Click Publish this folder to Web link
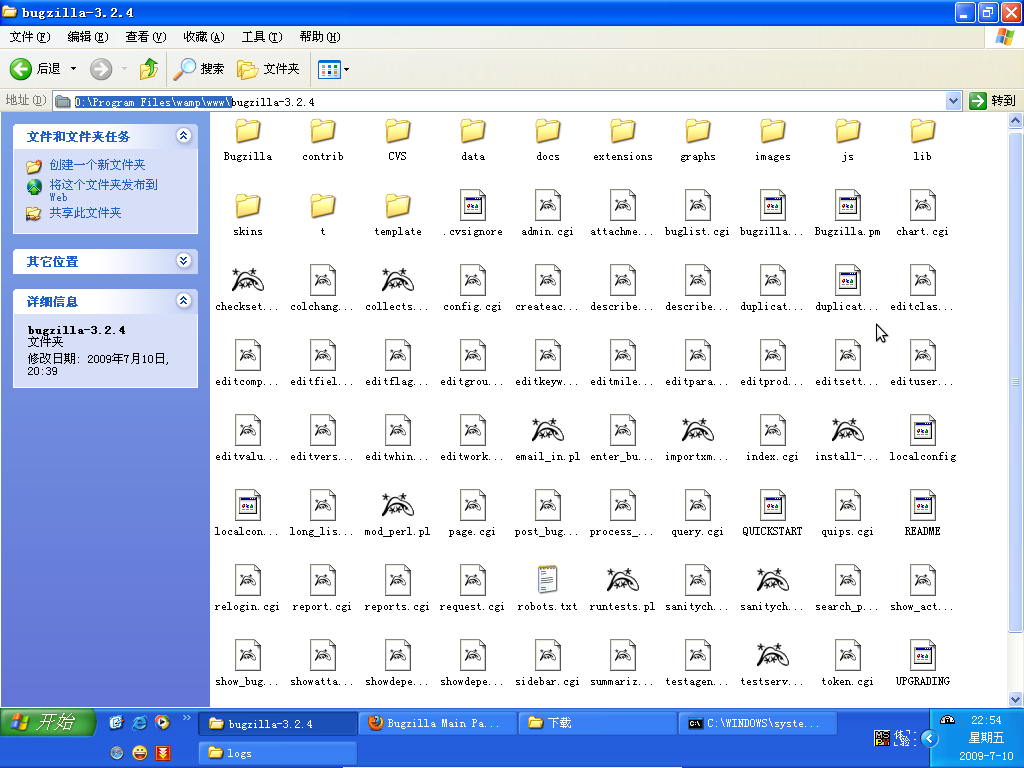This screenshot has width=1024, height=768. [x=103, y=190]
